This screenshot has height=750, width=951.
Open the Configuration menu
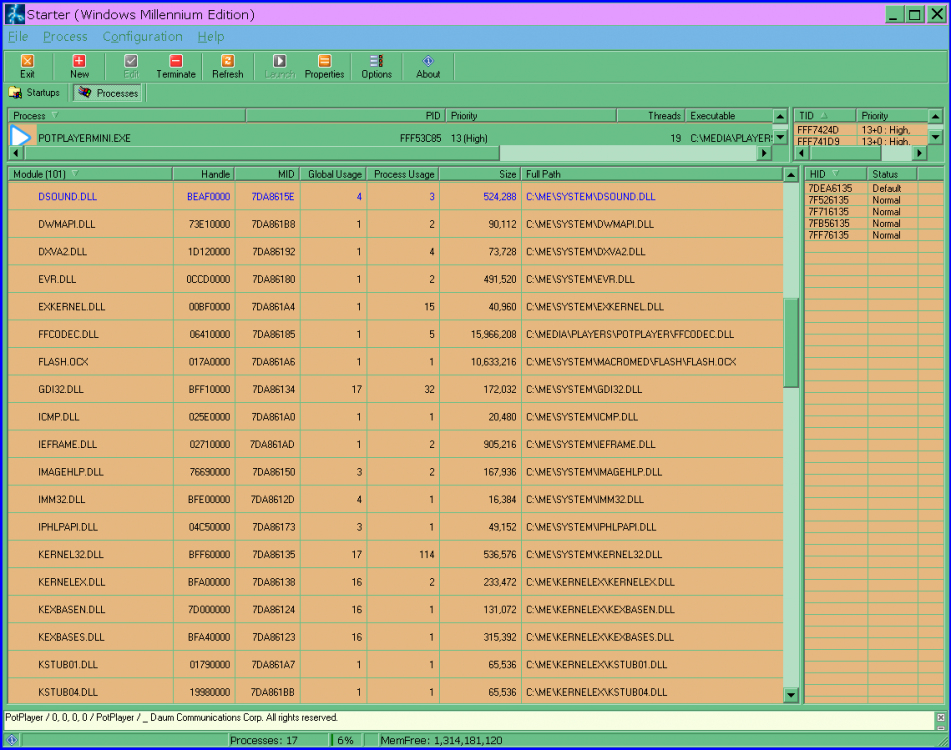click(x=142, y=36)
